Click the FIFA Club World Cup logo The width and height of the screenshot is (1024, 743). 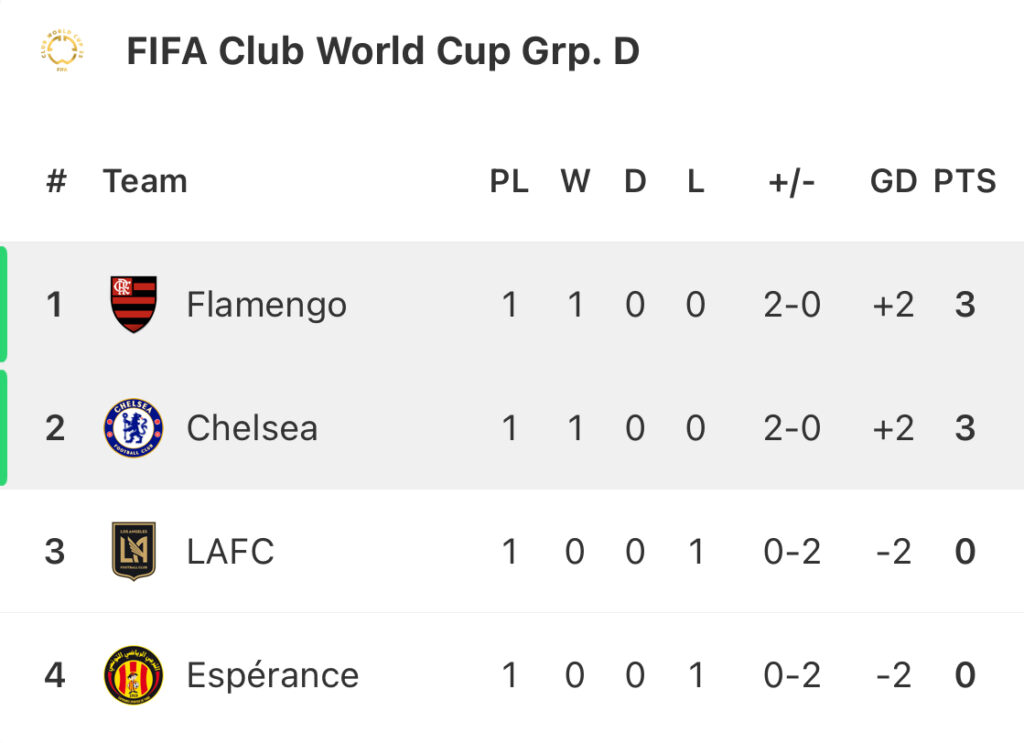click(62, 50)
